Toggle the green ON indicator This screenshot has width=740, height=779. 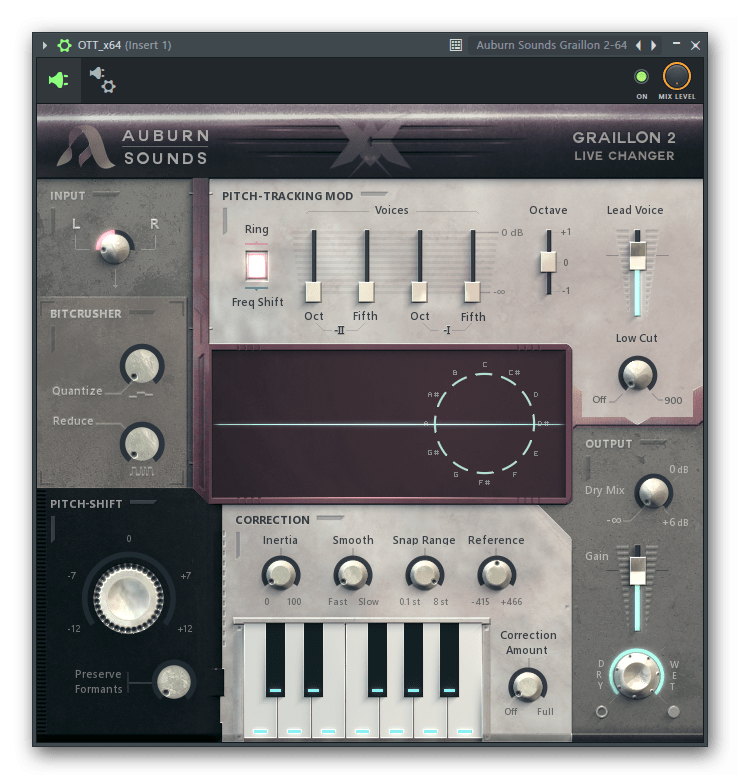coord(641,77)
